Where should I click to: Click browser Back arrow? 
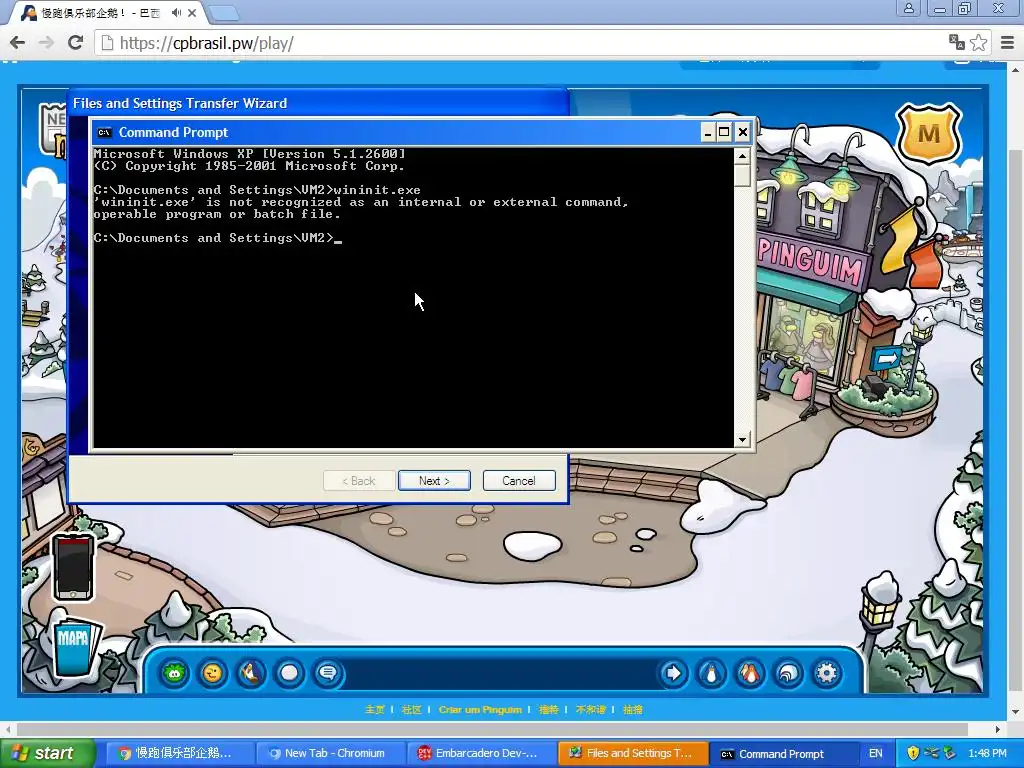pyautogui.click(x=18, y=42)
